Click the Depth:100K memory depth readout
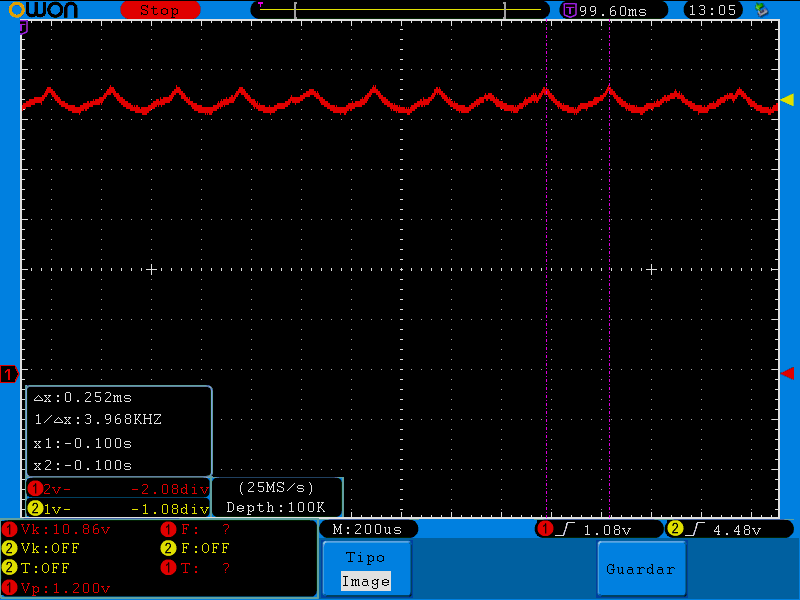 click(276, 507)
